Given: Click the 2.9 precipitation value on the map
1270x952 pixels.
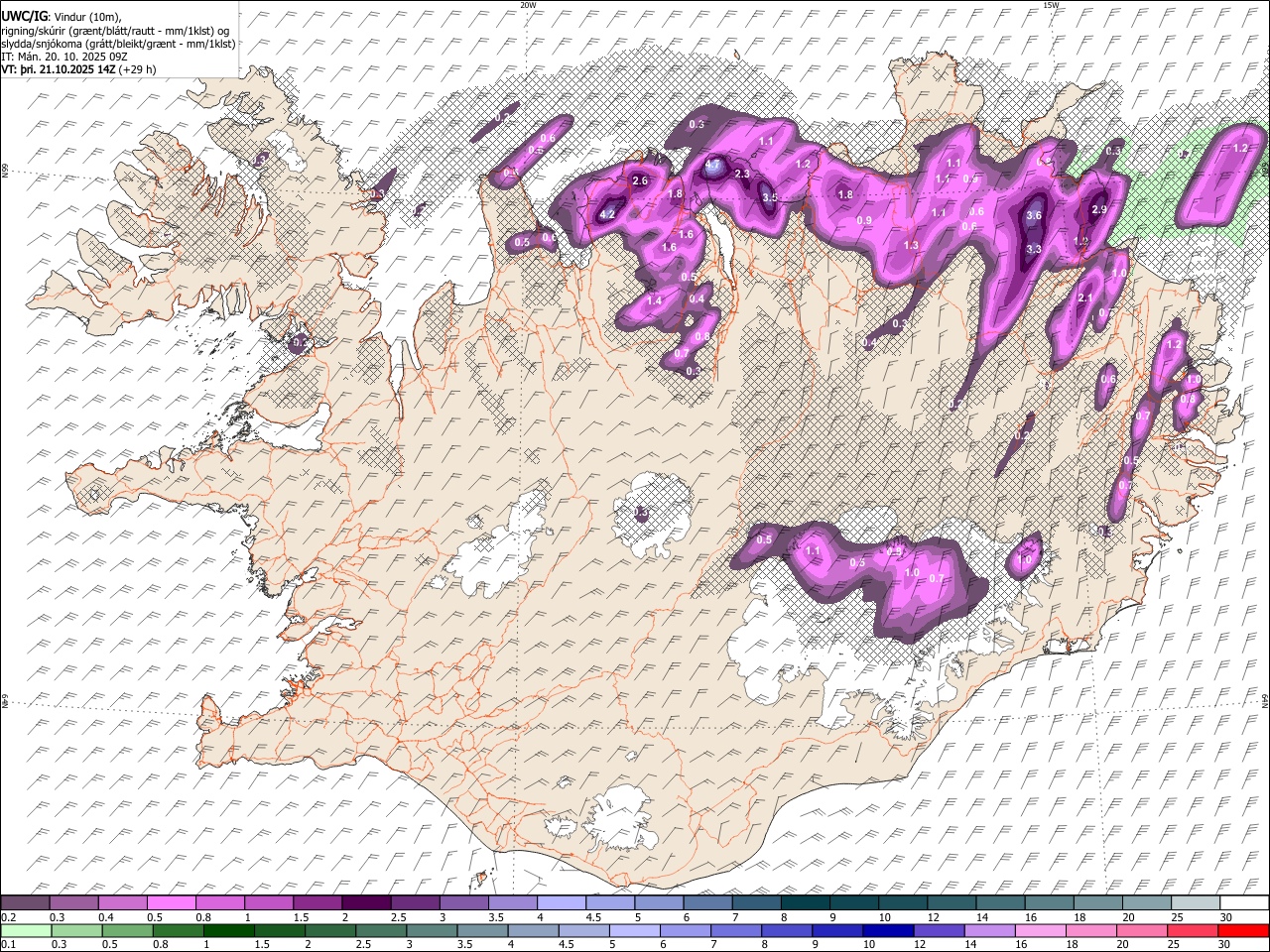Looking at the screenshot, I should [1099, 210].
